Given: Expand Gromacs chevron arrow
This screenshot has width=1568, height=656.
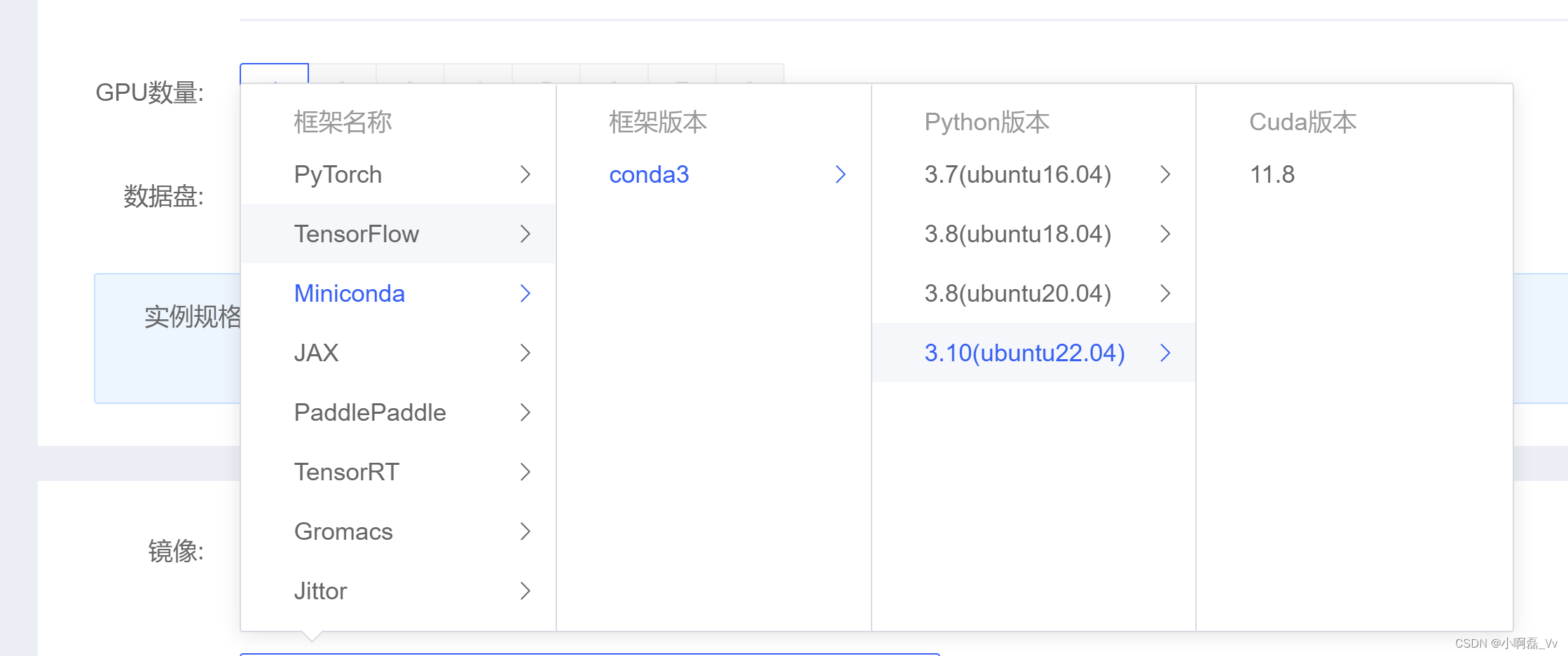Looking at the screenshot, I should (525, 531).
